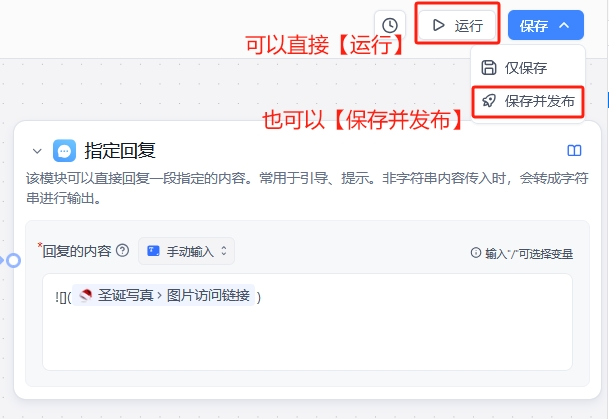
Task: Select 保存并发布 menu option
Action: (528, 101)
